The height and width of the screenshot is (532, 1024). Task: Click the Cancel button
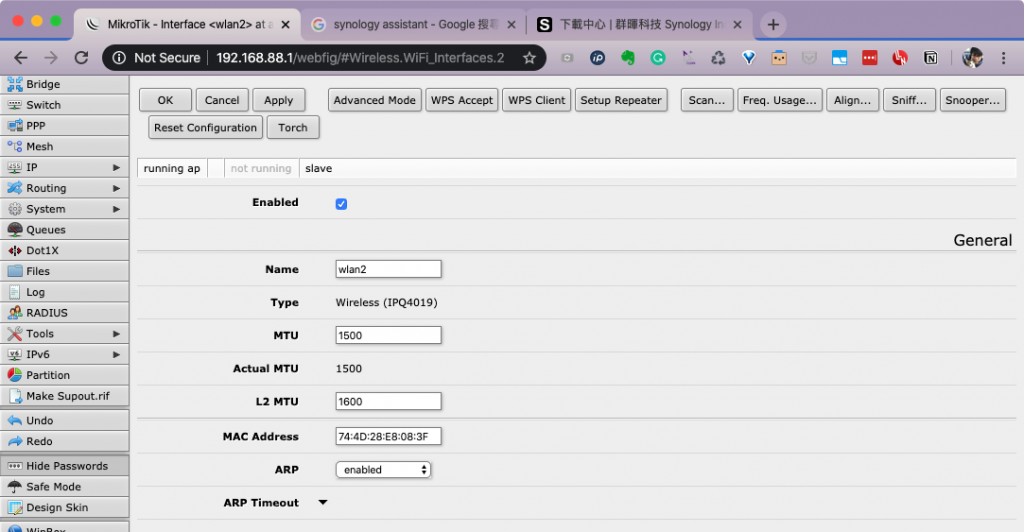coord(222,100)
